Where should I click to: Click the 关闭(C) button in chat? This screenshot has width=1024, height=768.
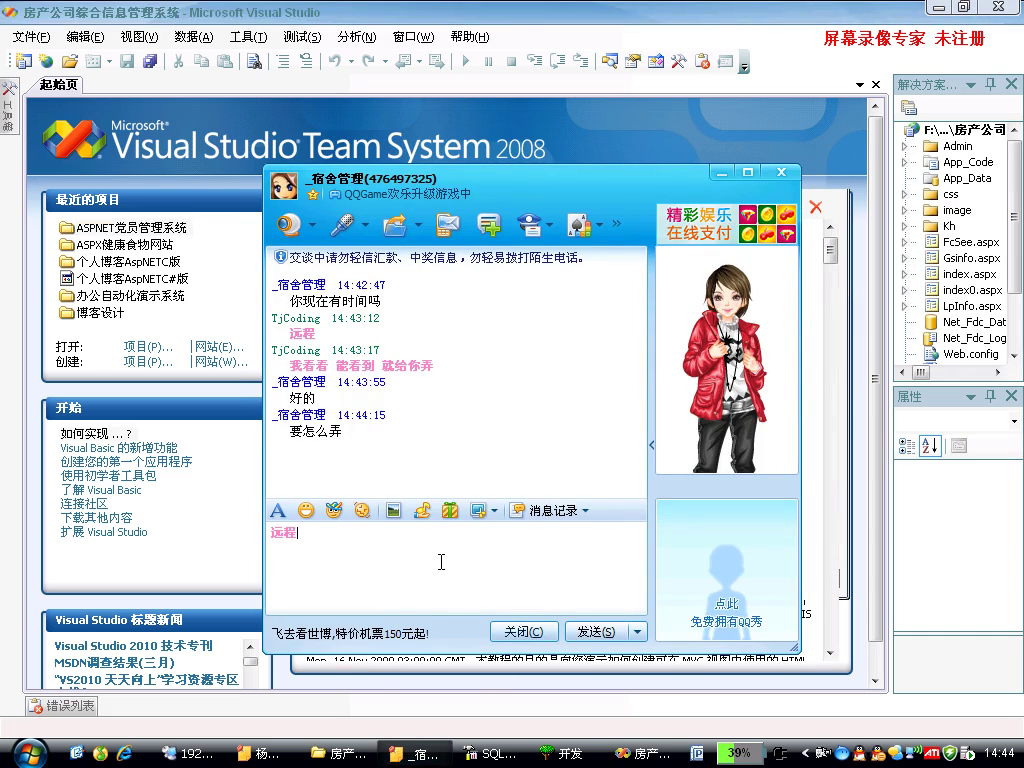(524, 632)
